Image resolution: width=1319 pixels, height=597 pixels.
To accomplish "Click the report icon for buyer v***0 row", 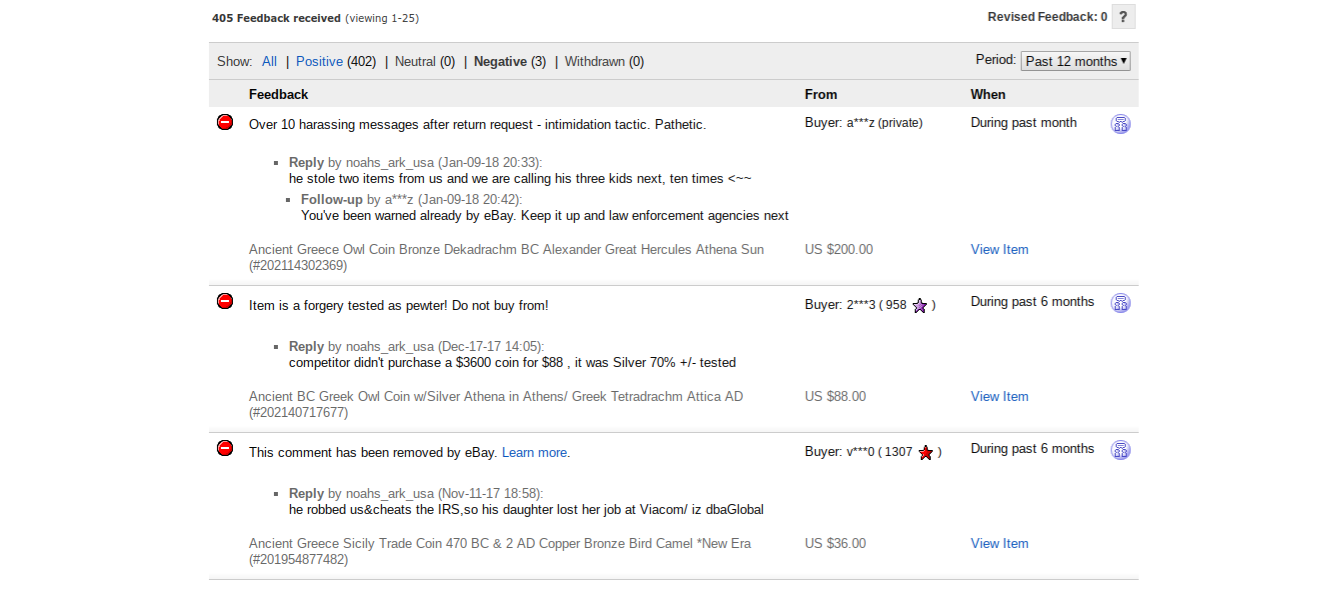I will coord(1121,450).
